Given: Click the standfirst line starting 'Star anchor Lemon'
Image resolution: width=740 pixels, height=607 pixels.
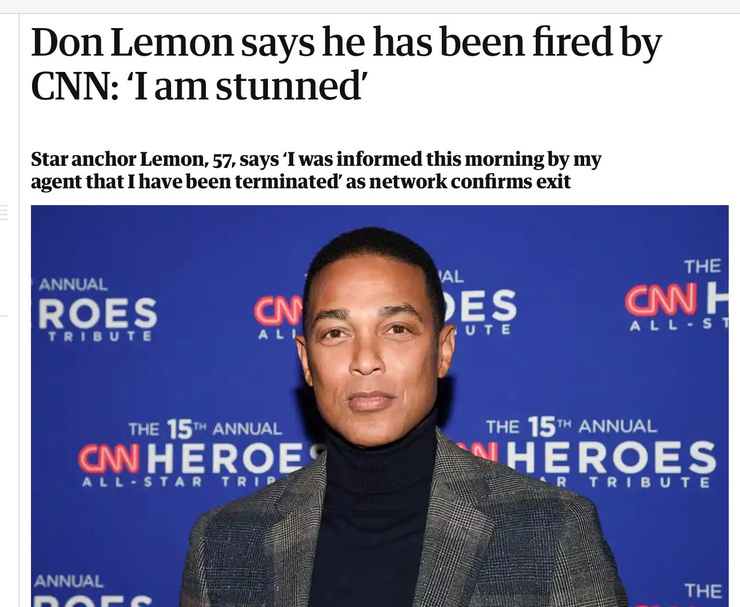Looking at the screenshot, I should click(x=316, y=160).
